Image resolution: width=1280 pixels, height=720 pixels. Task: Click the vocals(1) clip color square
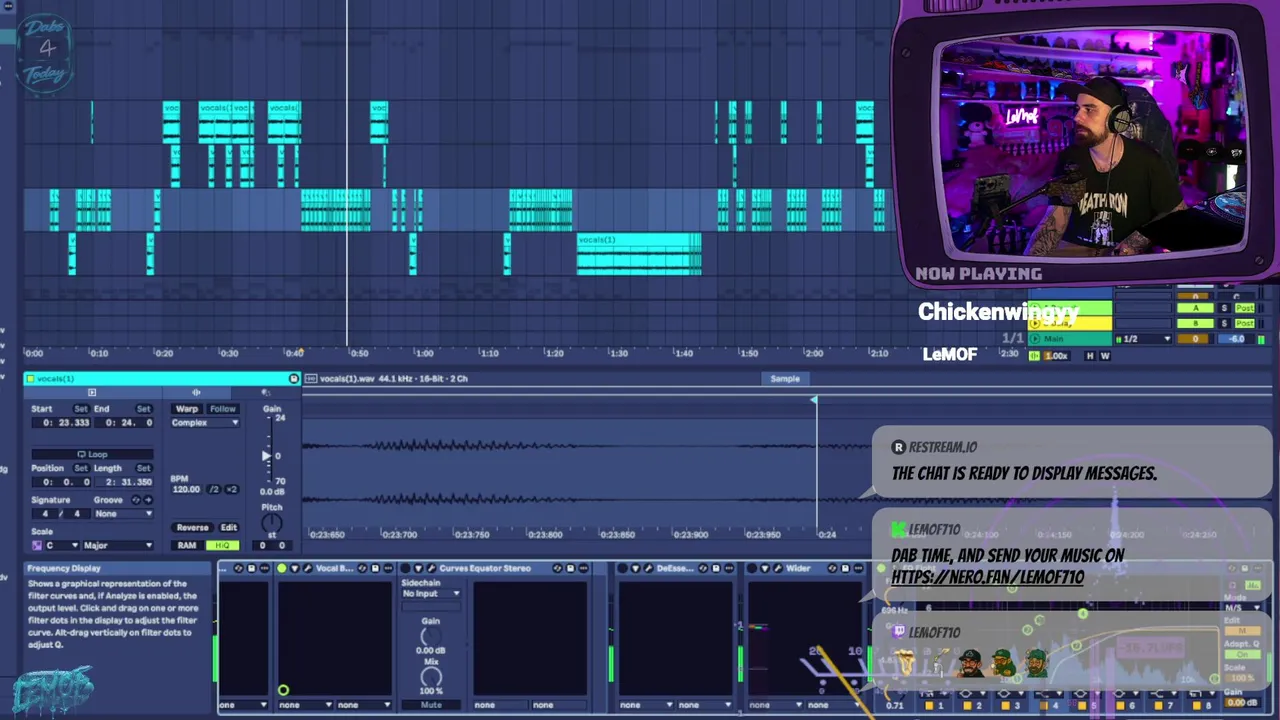pyautogui.click(x=30, y=379)
